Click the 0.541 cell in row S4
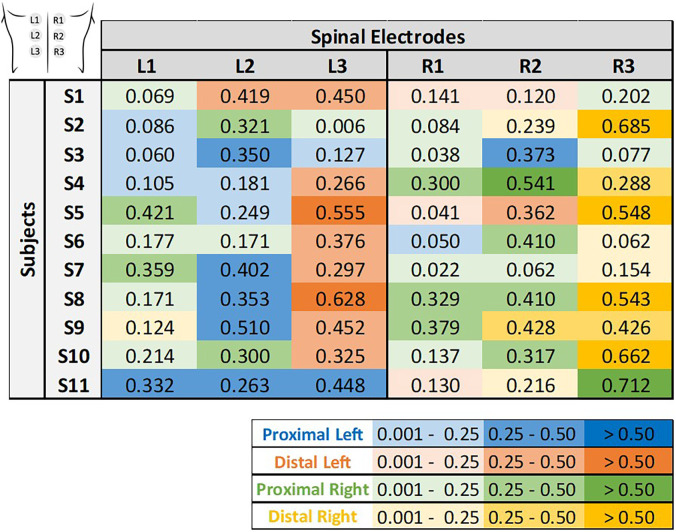The image size is (676, 532). click(529, 183)
